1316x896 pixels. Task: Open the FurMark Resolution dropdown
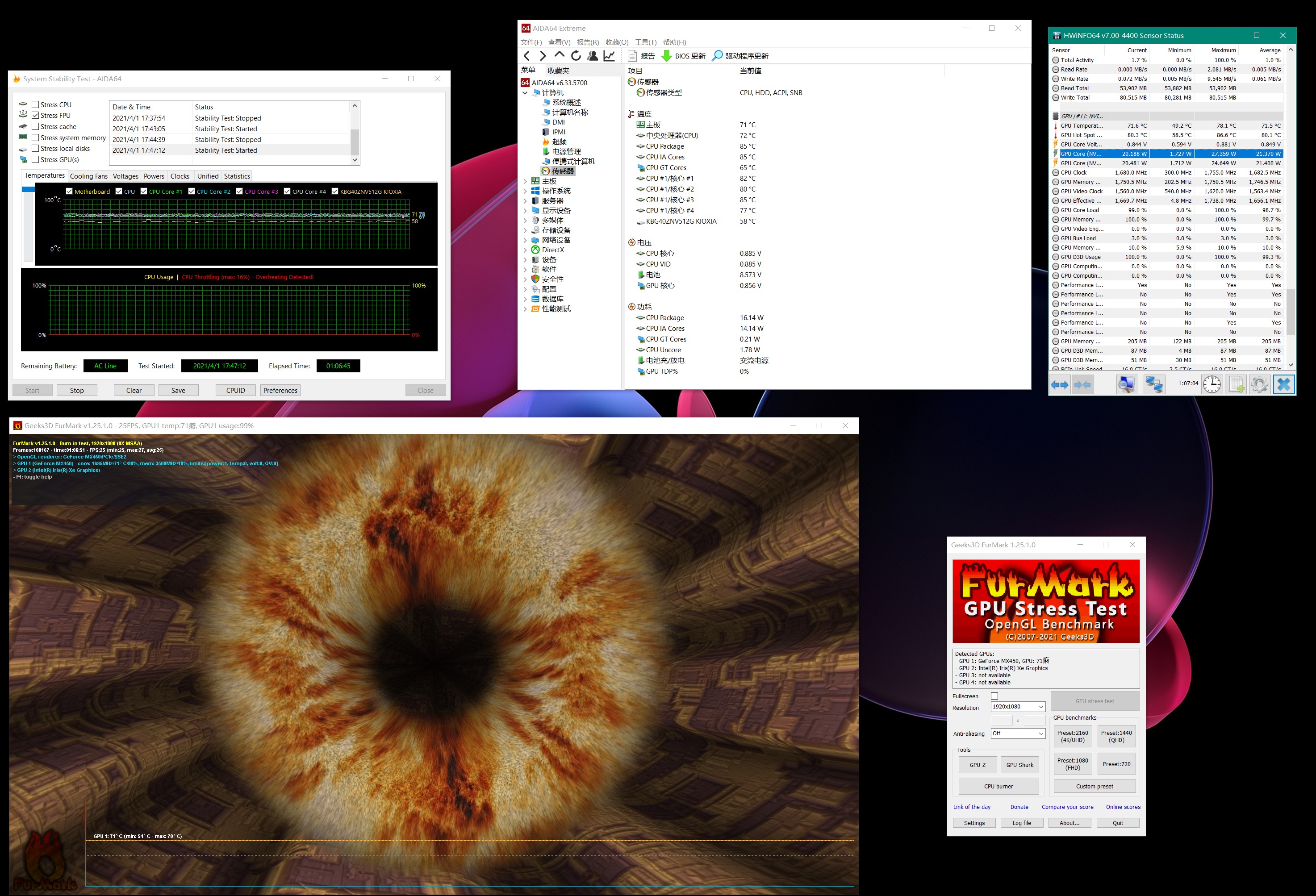coord(1040,707)
